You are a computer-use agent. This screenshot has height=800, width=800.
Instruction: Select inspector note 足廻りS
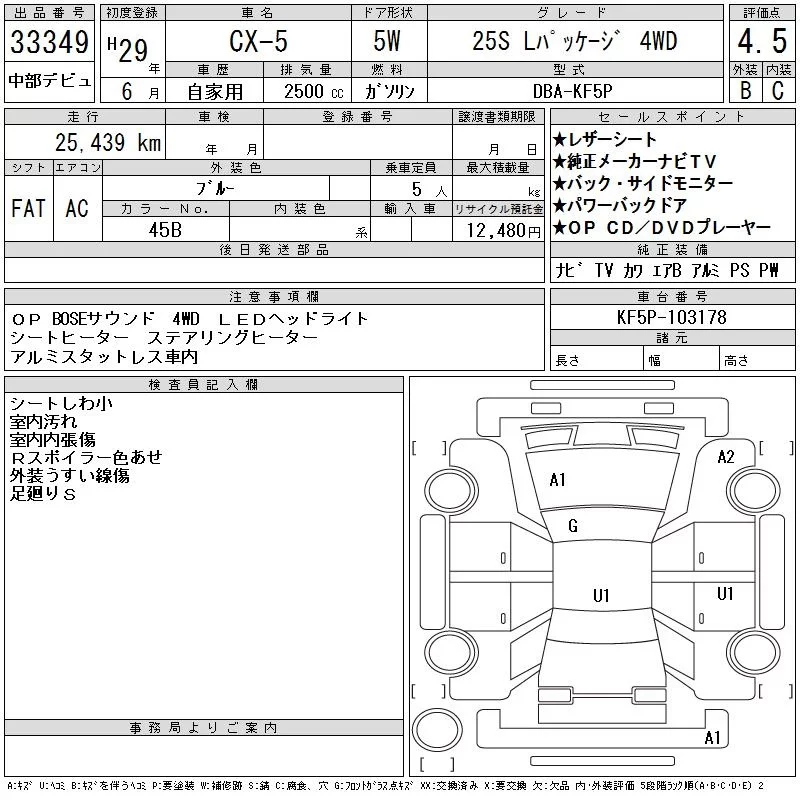coord(43,493)
